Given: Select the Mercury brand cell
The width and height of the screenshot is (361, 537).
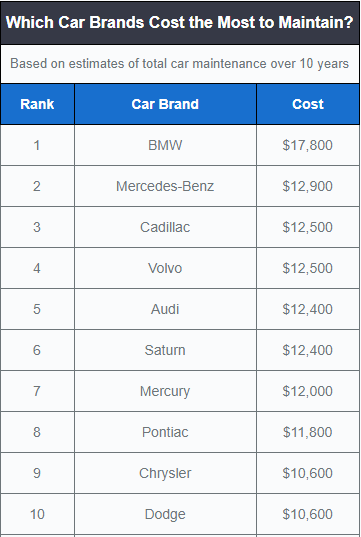Looking at the screenshot, I should [x=165, y=391].
